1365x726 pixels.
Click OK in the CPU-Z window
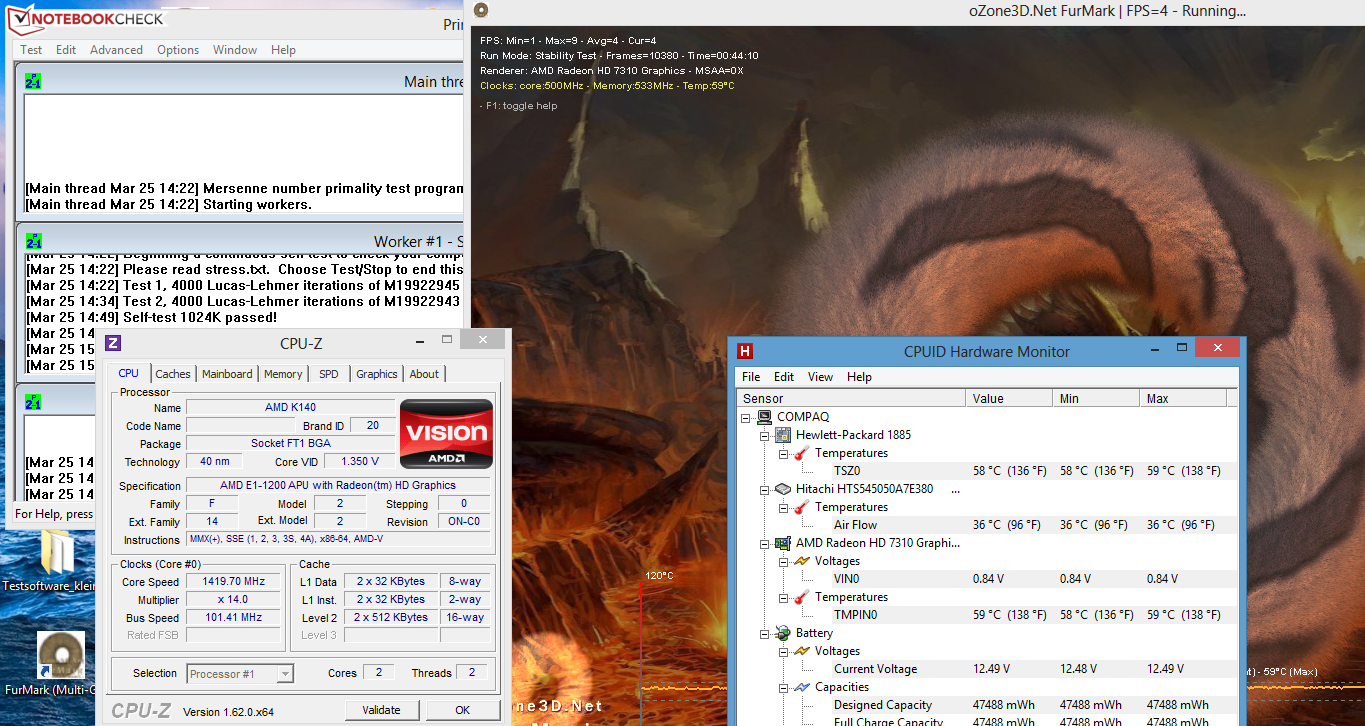pyautogui.click(x=463, y=710)
